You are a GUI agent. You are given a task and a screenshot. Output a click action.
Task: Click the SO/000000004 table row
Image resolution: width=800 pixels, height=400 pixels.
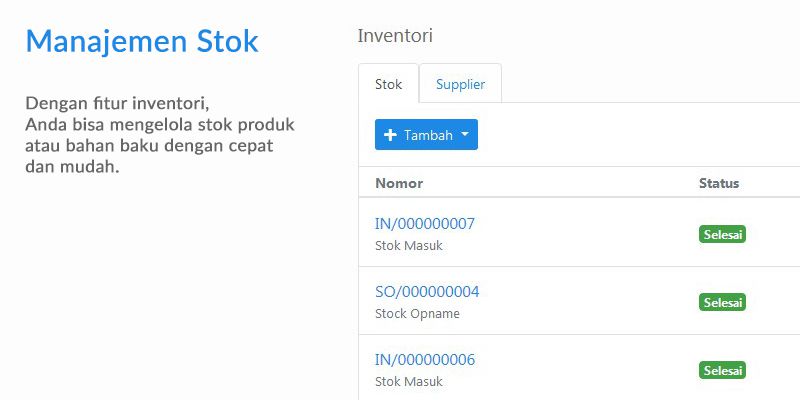579,301
